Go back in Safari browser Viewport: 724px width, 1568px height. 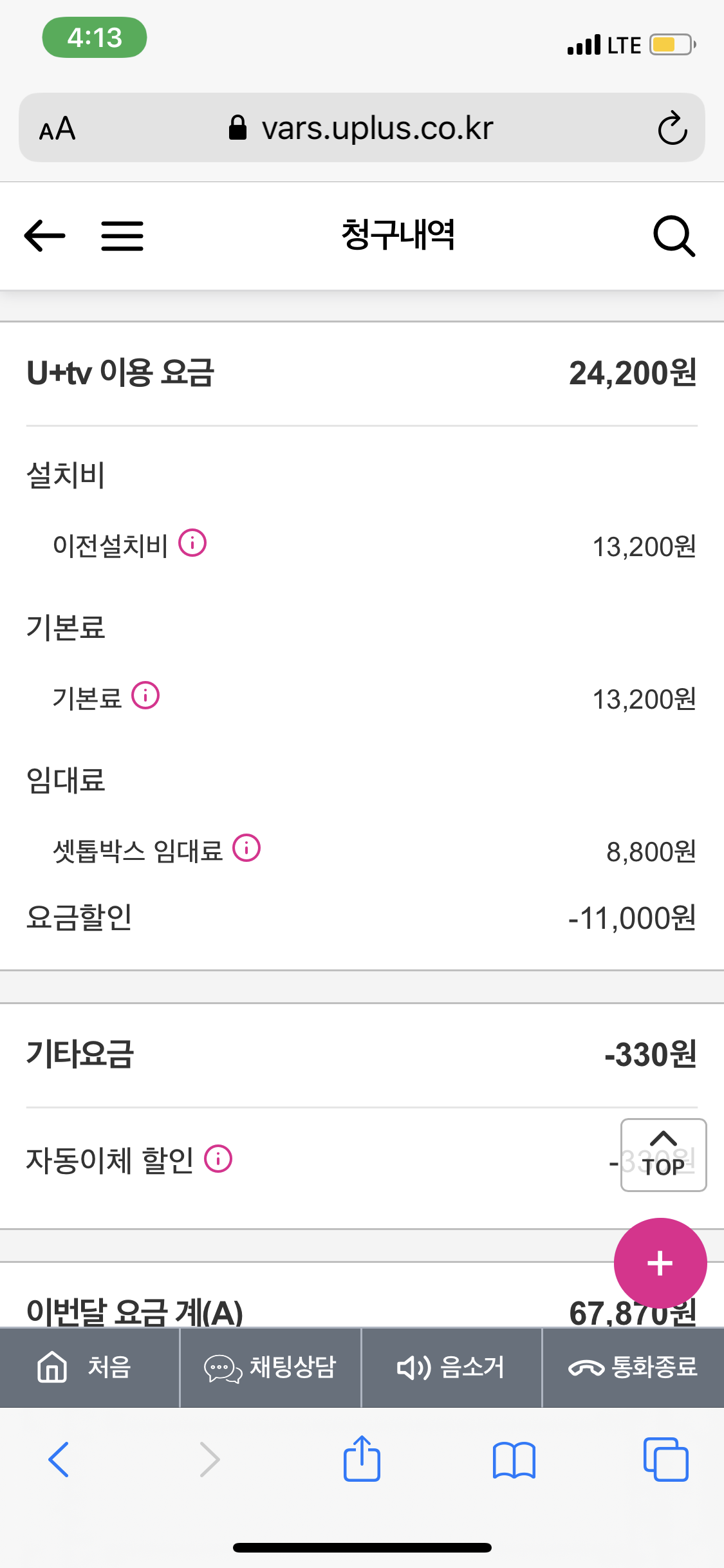click(59, 1459)
